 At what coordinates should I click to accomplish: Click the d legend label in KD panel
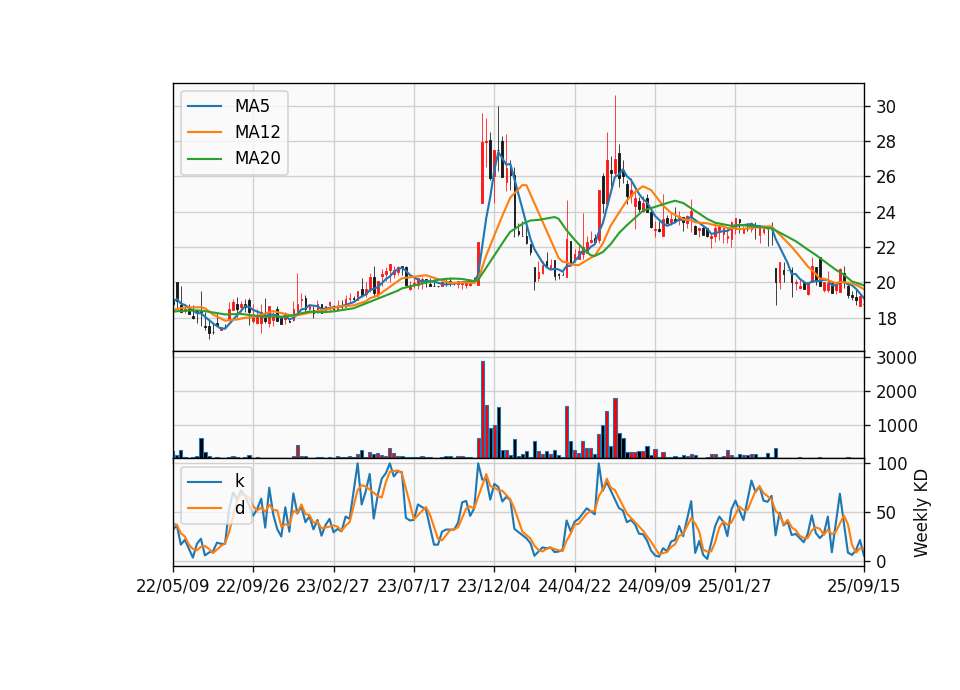pyautogui.click(x=239, y=508)
